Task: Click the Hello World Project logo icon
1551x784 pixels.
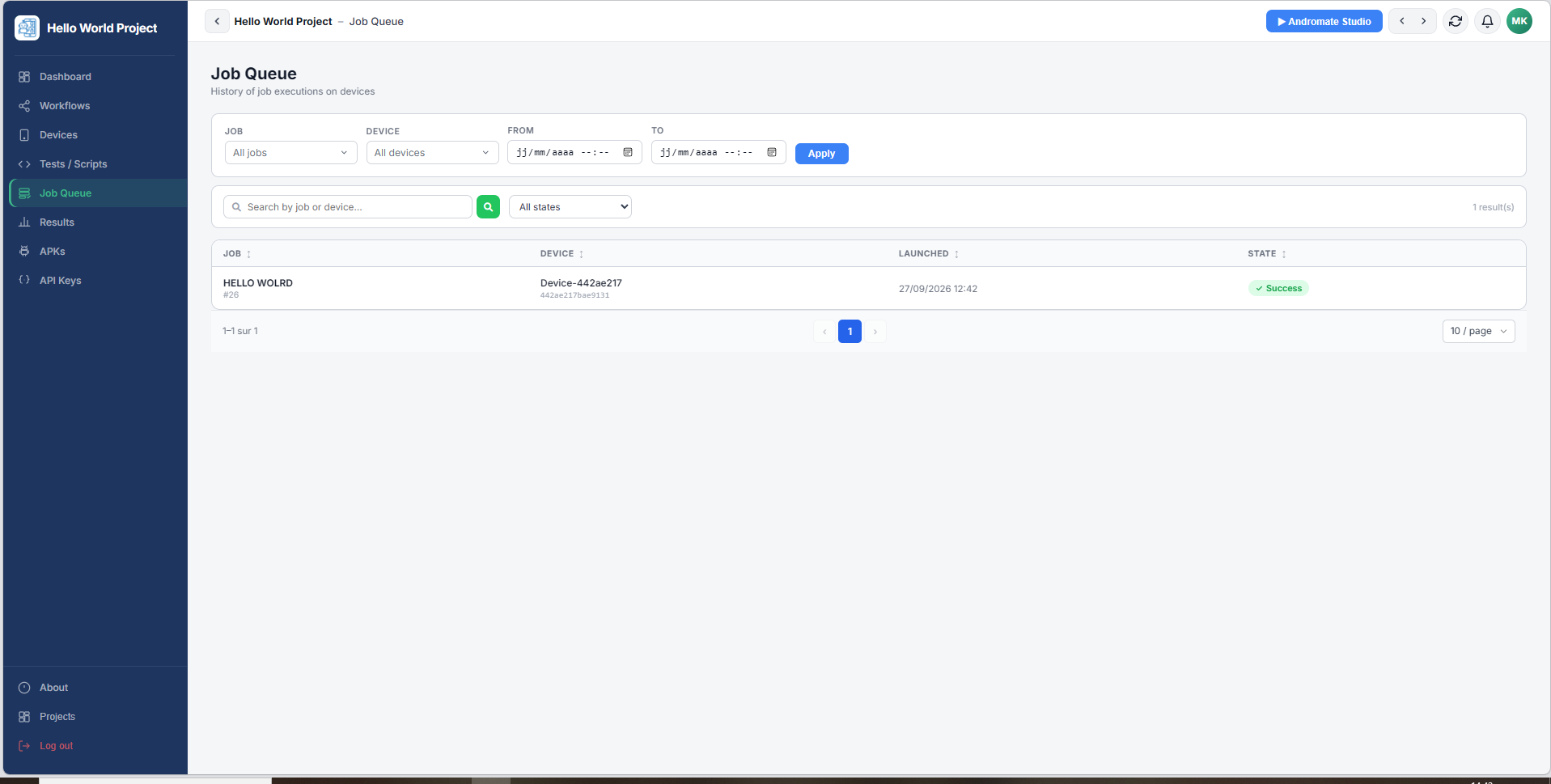Action: pos(27,28)
